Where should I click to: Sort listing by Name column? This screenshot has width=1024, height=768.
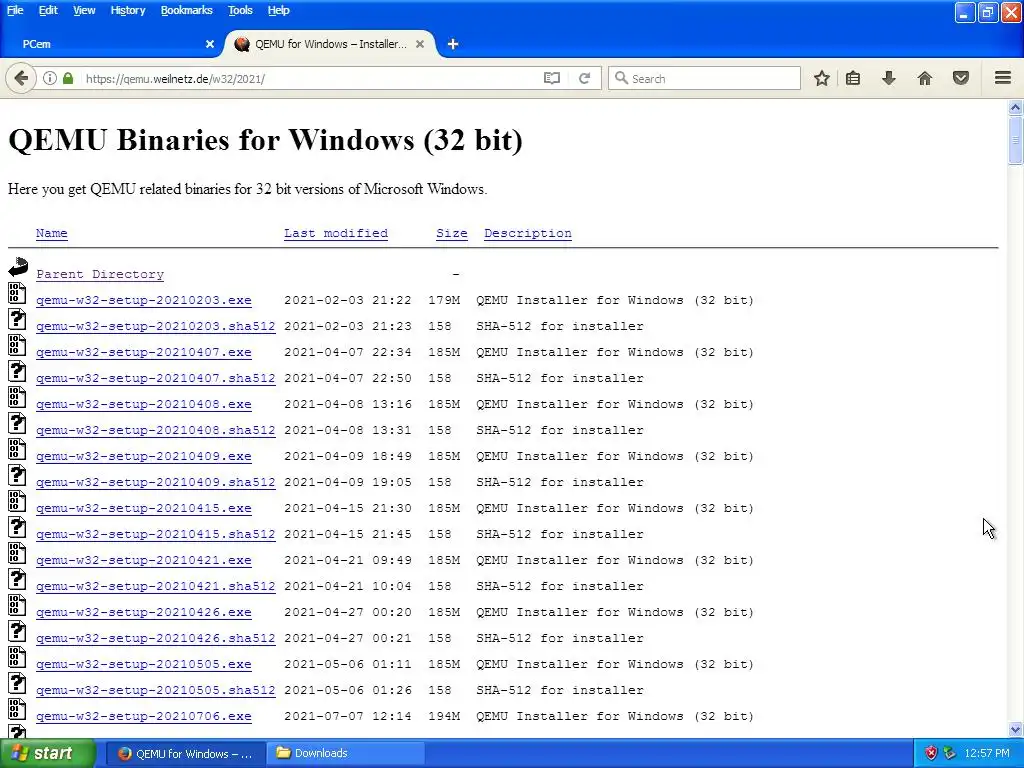[x=52, y=233]
